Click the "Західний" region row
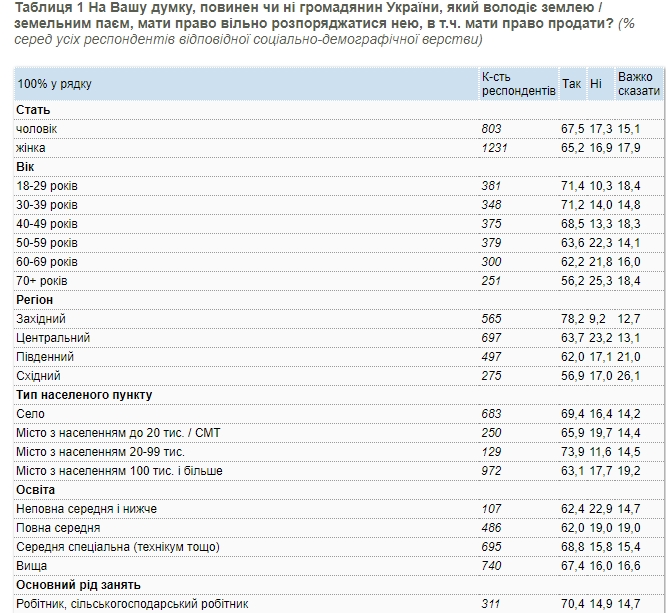The width and height of the screenshot is (666, 613). point(41,319)
